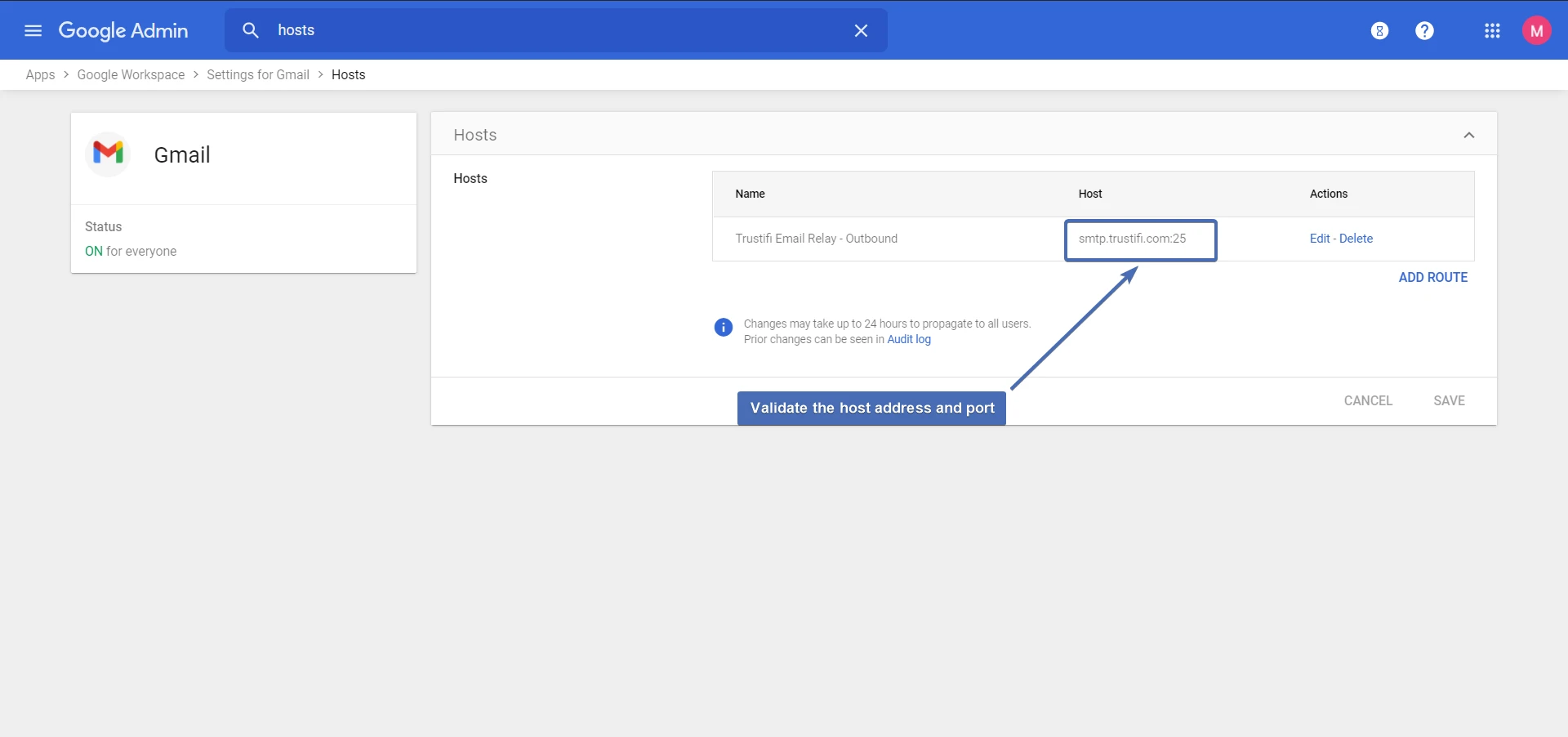Open the Audit log link
Viewport: 1568px width, 737px height.
909,339
